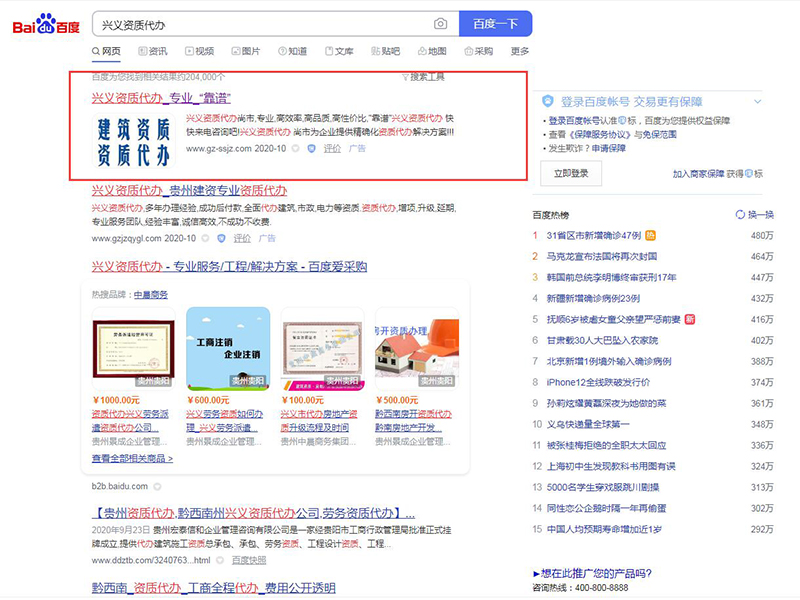
Task: Open camera image search icon
Action: tap(440, 24)
